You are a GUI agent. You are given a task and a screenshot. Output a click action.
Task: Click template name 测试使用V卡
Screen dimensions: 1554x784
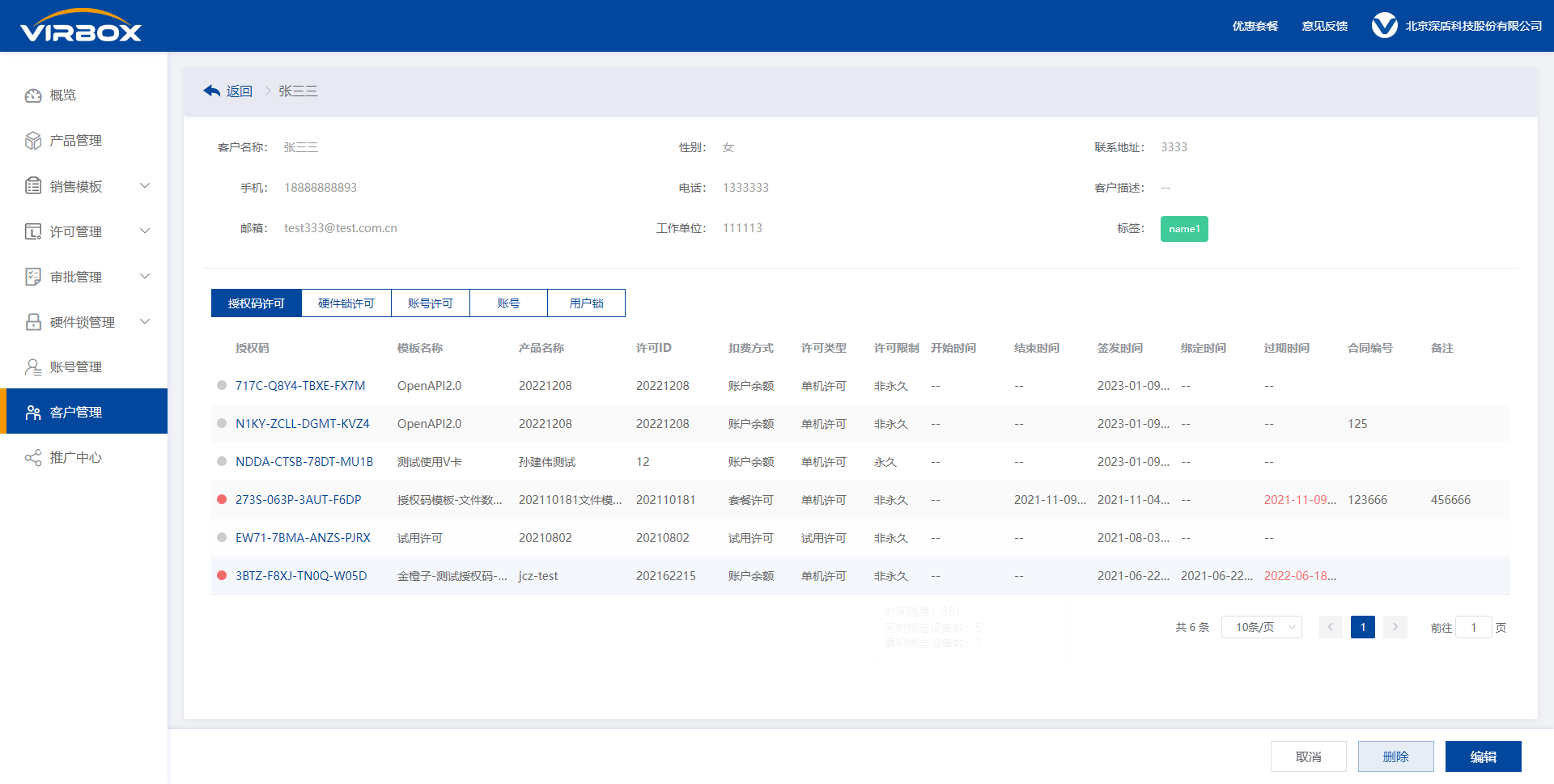(430, 462)
